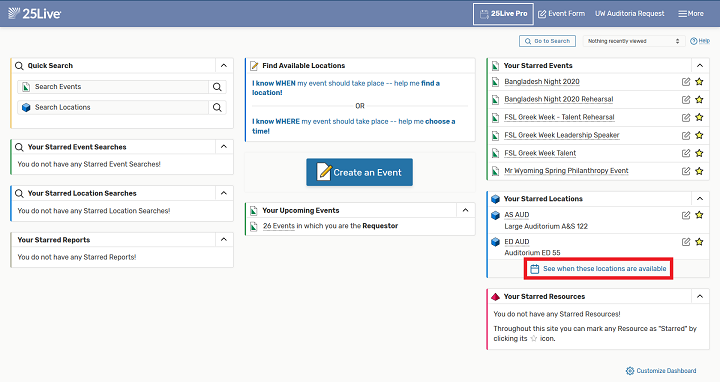The width and height of the screenshot is (720, 382).
Task: Click magnifier button beside Search Locations
Action: (217, 107)
